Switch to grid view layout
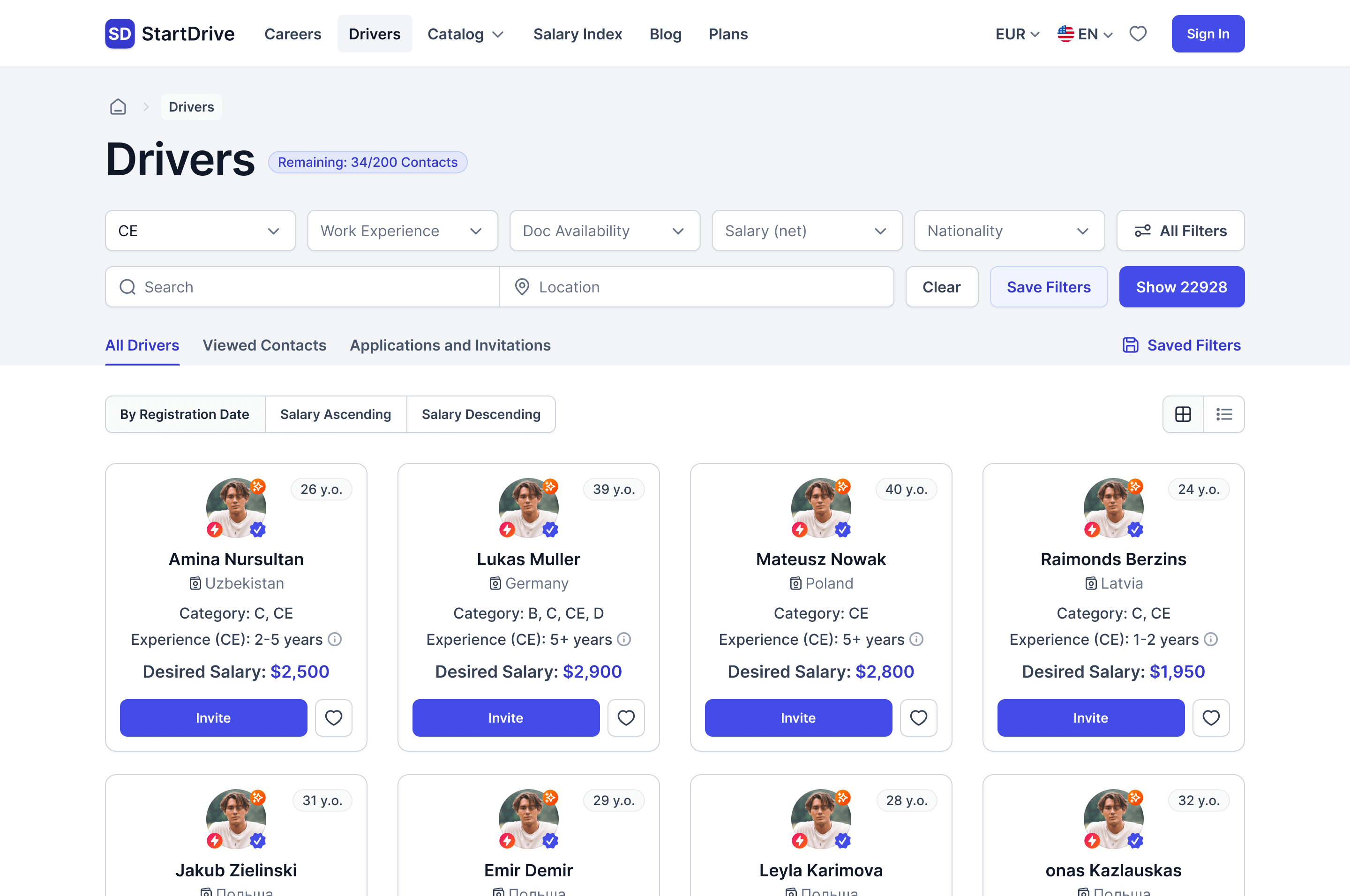The height and width of the screenshot is (896, 1350). coord(1183,414)
